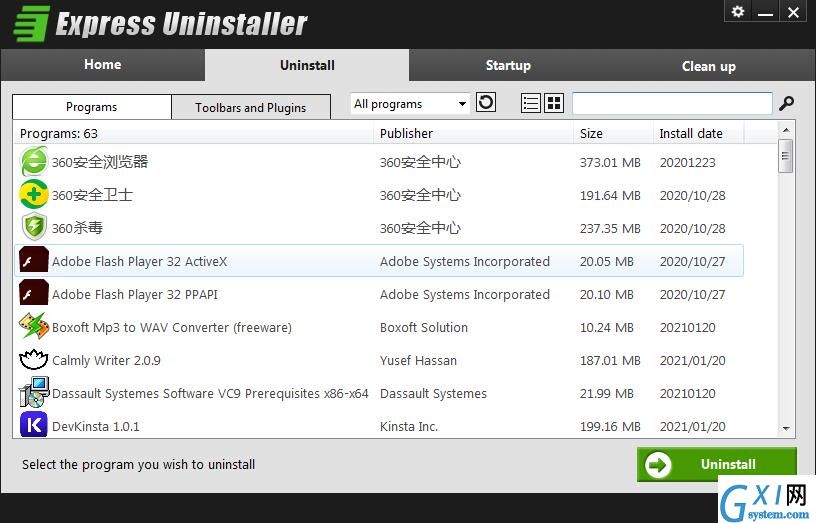Click the 10.24 MB size value
This screenshot has height=523, width=816.
607,327
